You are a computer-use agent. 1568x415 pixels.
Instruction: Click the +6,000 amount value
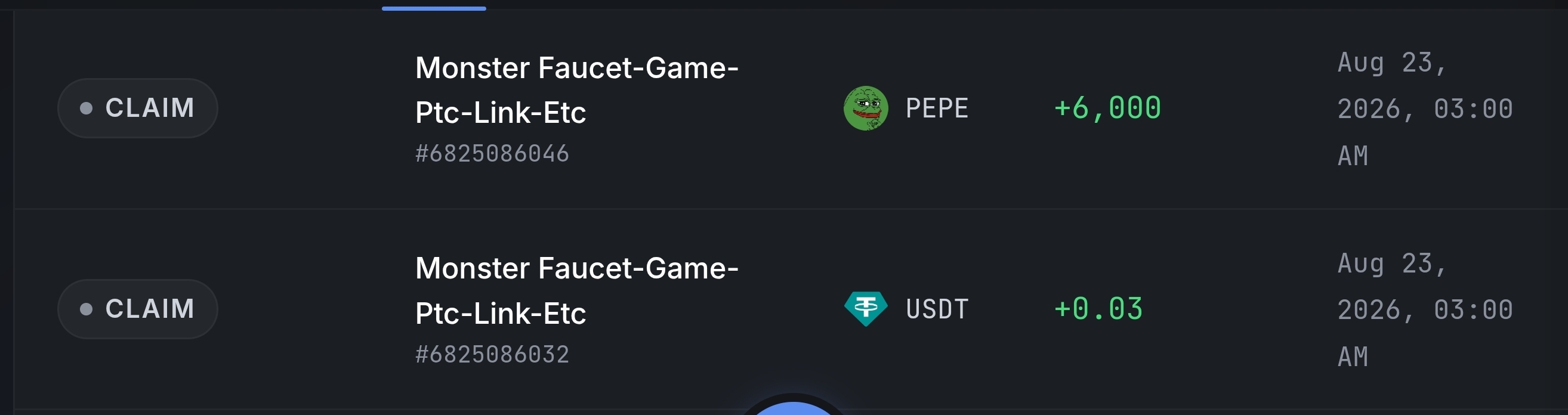coord(1107,109)
